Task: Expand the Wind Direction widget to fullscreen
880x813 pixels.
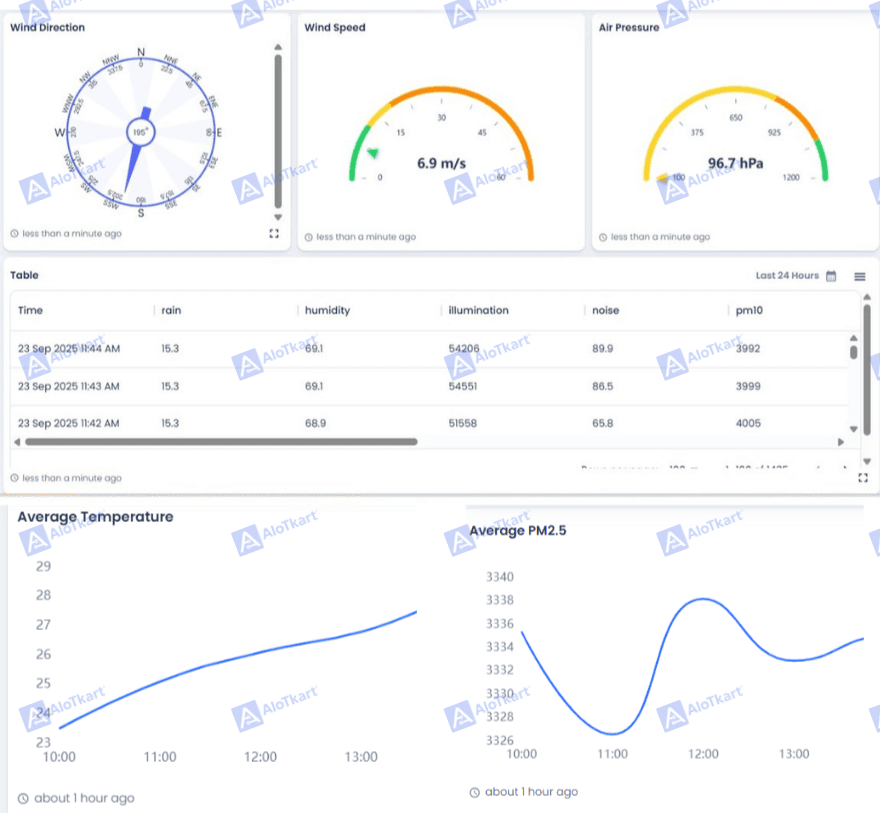Action: tap(274, 233)
